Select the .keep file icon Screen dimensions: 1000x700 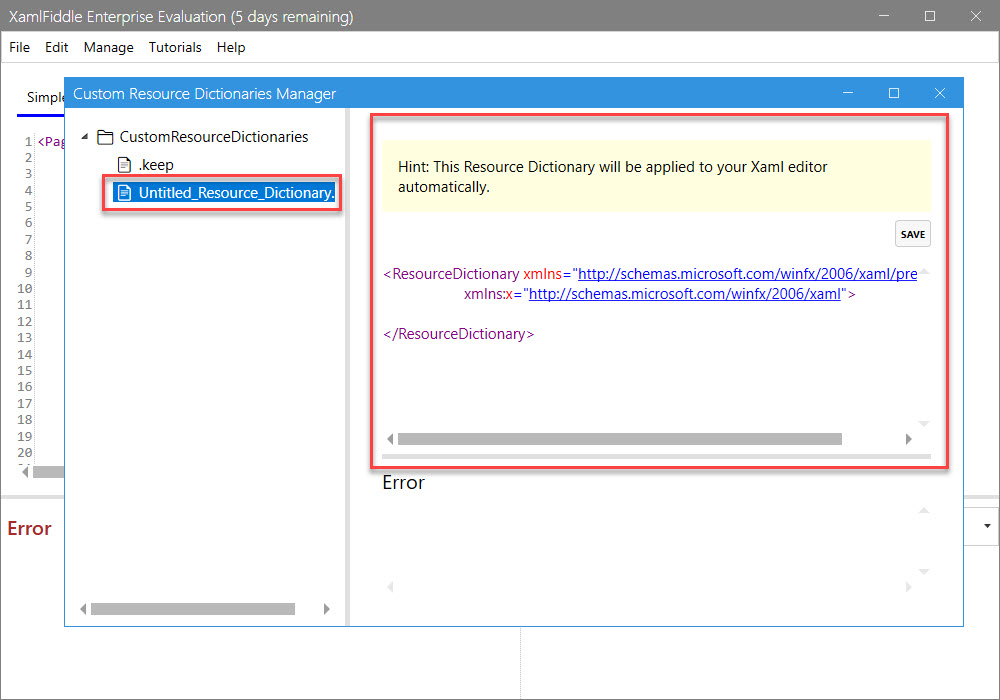coord(124,165)
